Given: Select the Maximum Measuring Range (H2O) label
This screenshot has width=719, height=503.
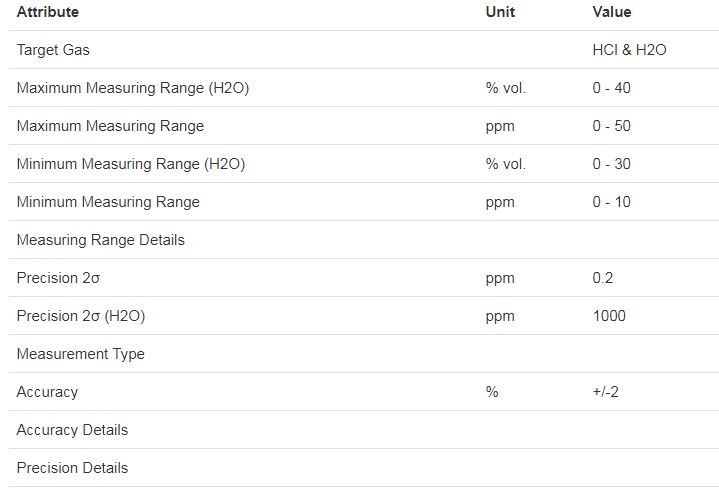Looking at the screenshot, I should tap(132, 88).
